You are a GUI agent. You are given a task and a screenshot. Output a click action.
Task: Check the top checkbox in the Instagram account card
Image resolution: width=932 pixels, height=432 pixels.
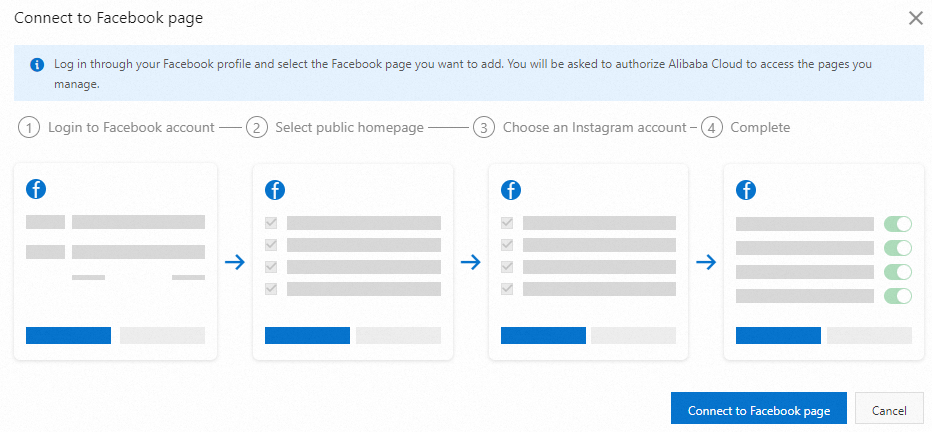507,223
